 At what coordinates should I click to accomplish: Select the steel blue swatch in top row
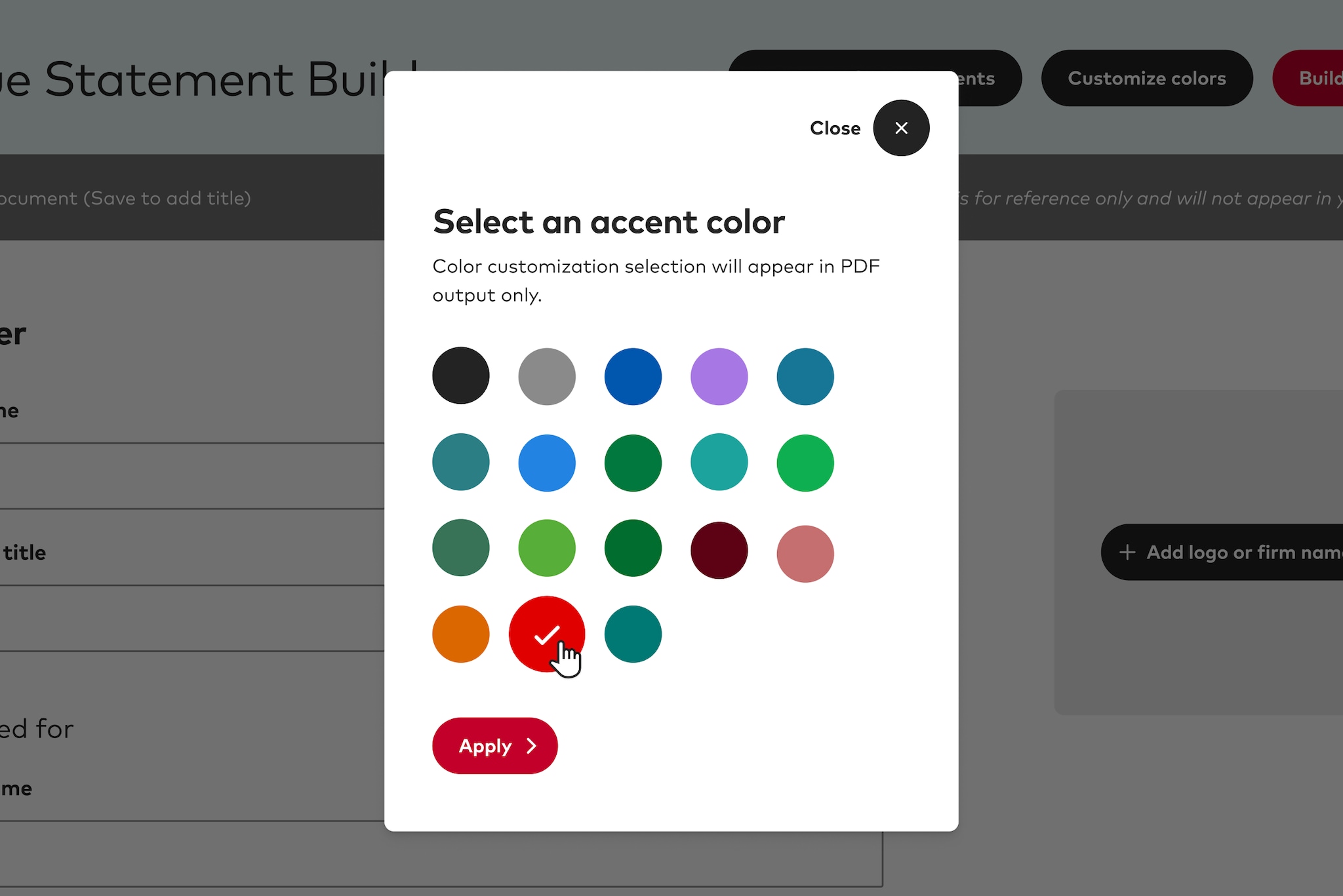pos(805,376)
